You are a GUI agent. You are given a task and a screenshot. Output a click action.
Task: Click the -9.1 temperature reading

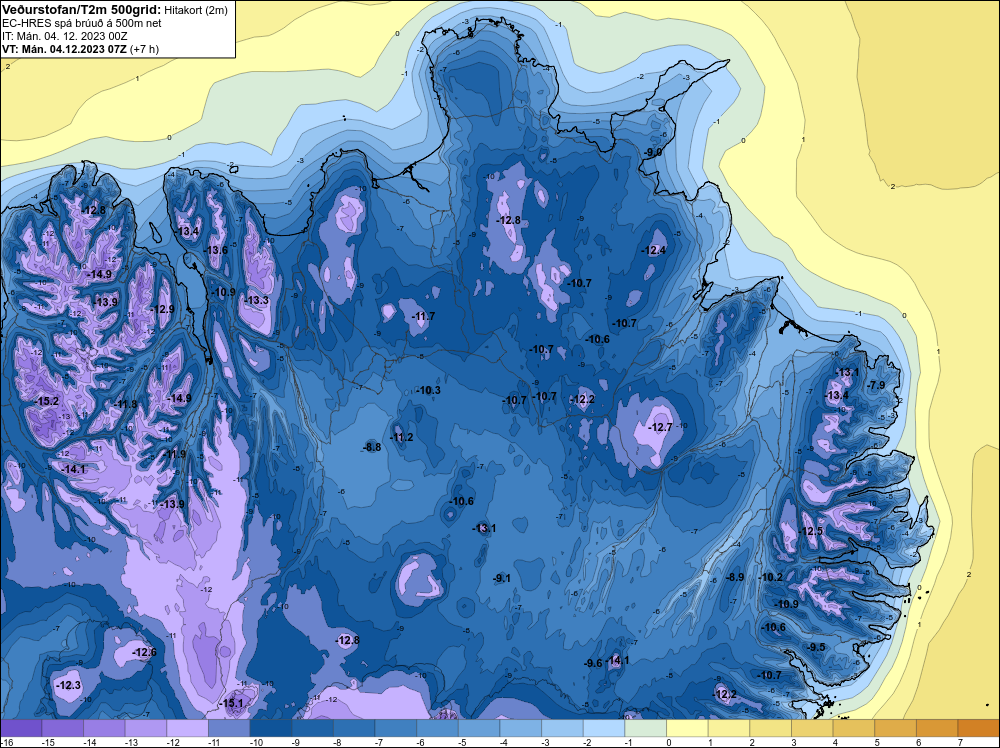point(503,578)
